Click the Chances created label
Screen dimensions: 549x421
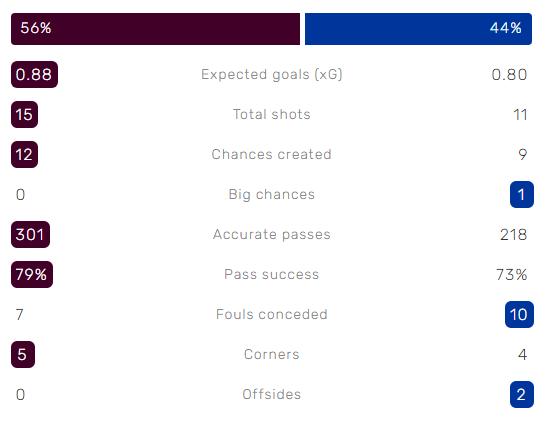pos(272,154)
